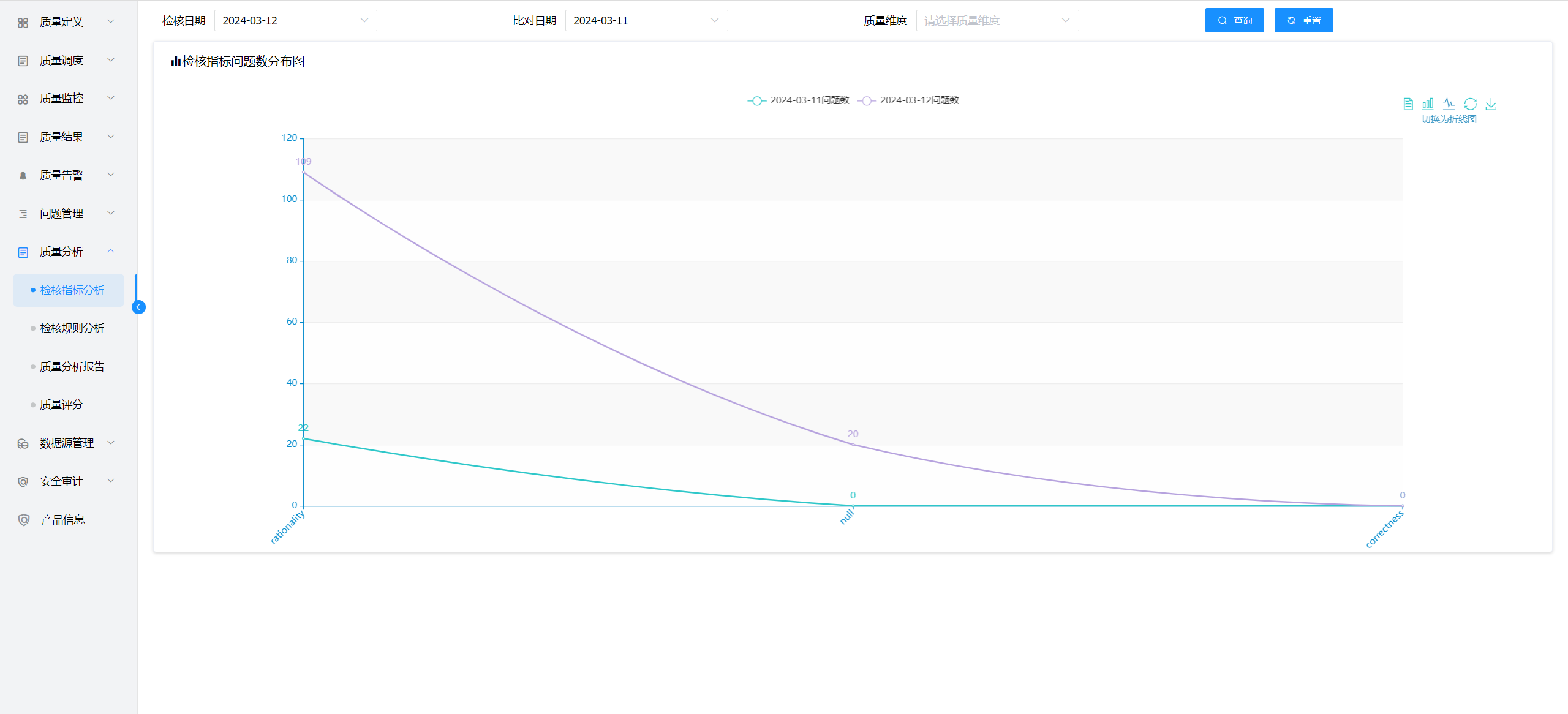The height and width of the screenshot is (714, 1568).
Task: Open the 检核日期 date dropdown
Action: coord(295,20)
